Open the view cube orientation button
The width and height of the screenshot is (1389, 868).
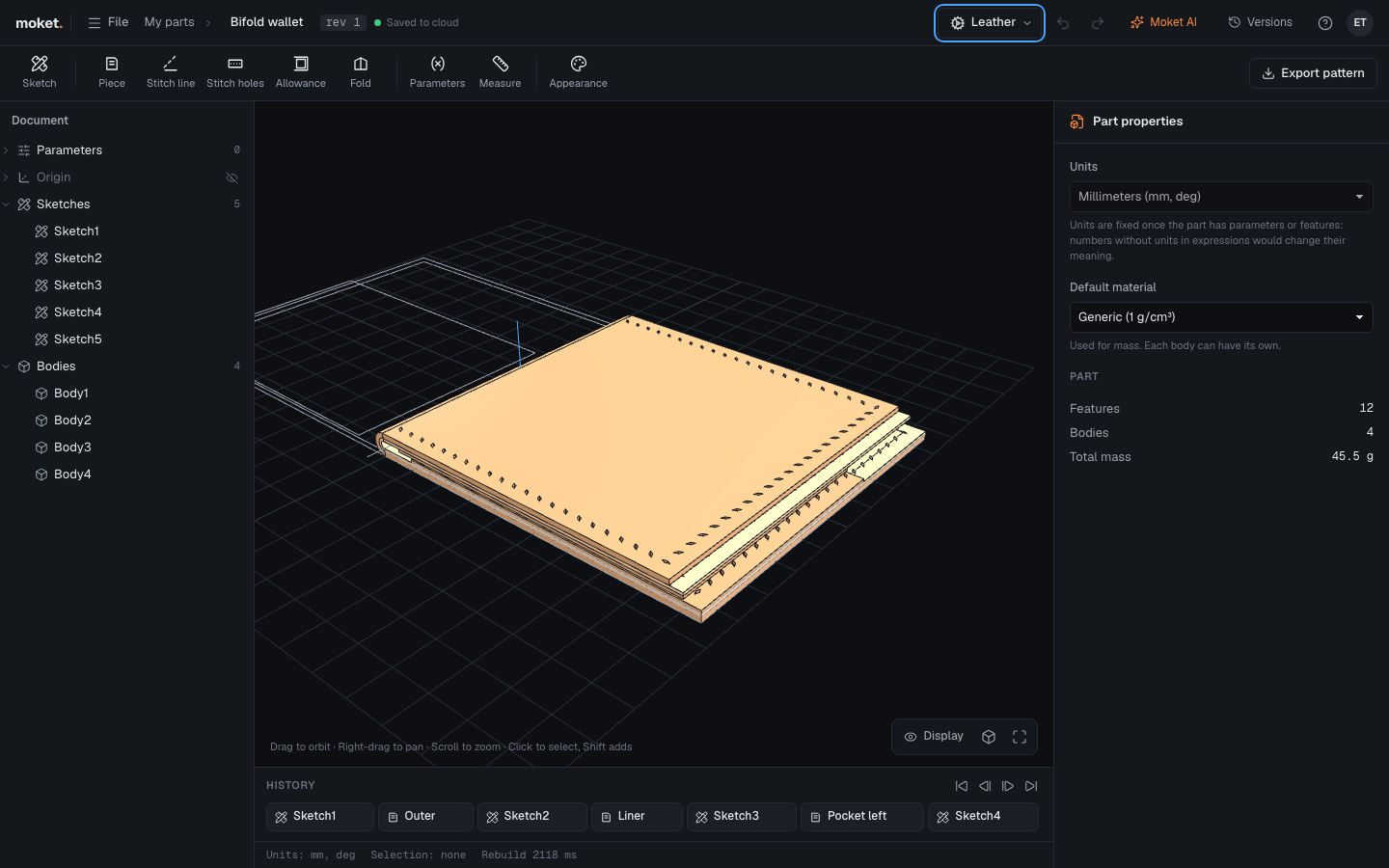[x=989, y=737]
